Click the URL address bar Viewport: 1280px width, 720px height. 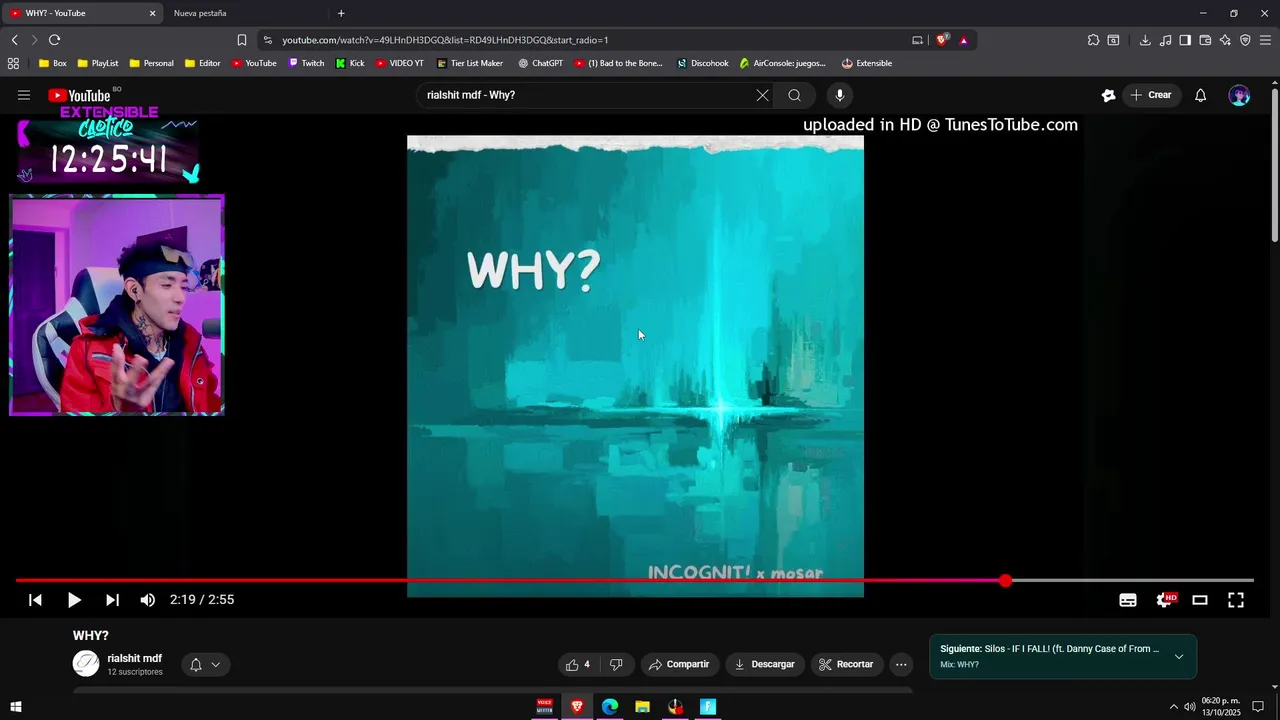(x=590, y=40)
